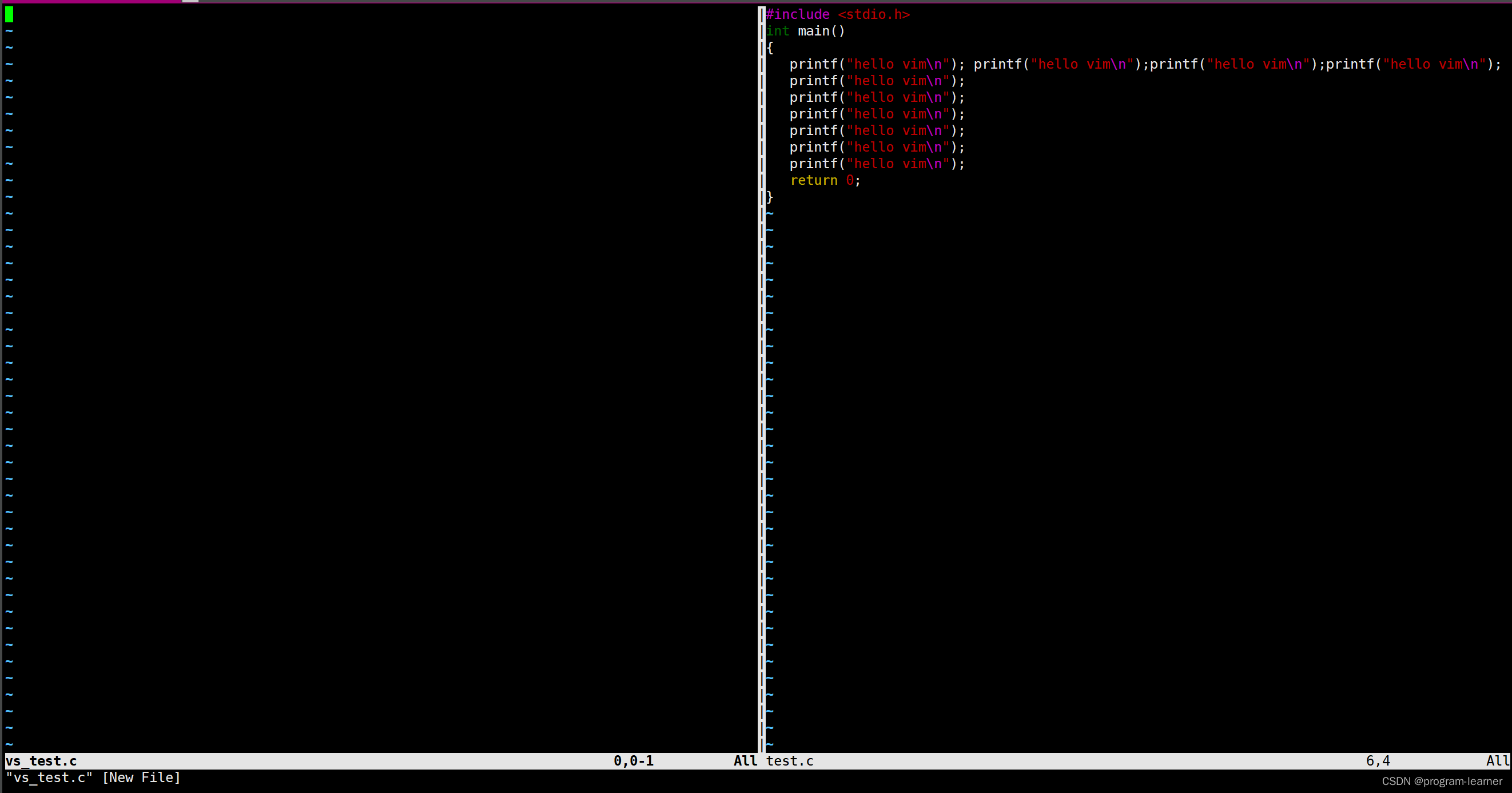Image resolution: width=1512 pixels, height=793 pixels.
Task: Click "All" in the vs_test.c status line
Action: [746, 761]
